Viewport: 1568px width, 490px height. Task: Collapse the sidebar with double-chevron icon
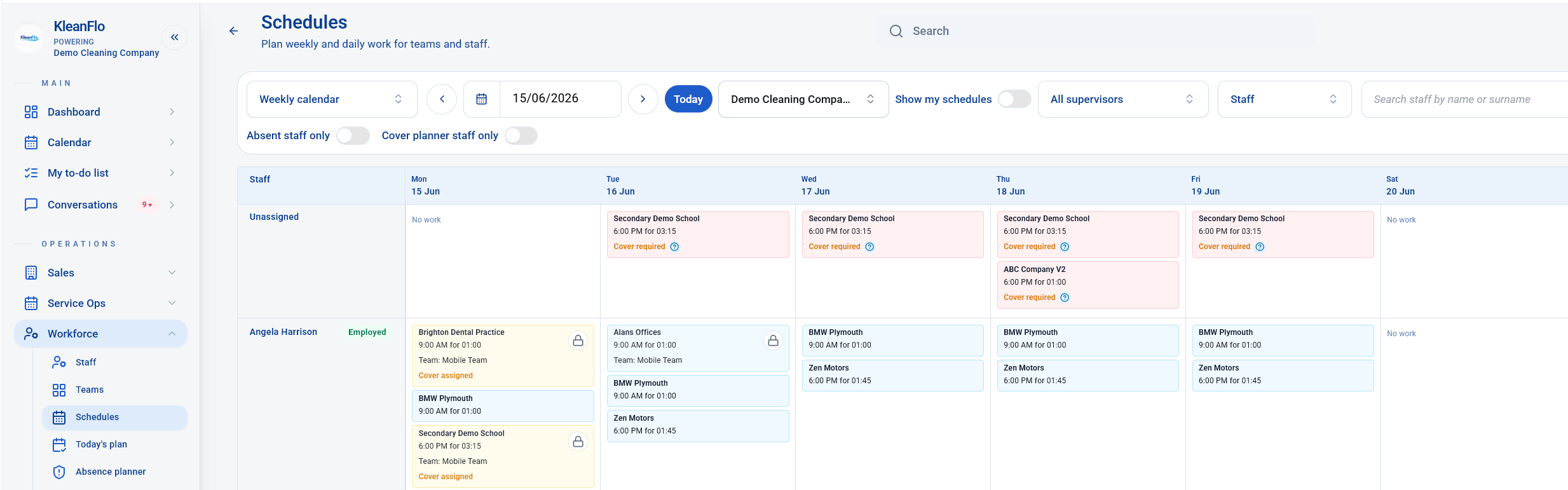tap(174, 37)
